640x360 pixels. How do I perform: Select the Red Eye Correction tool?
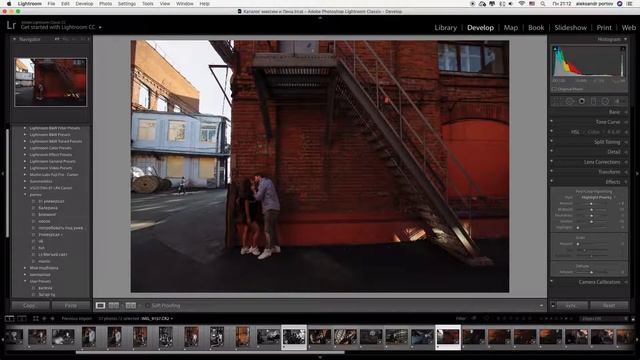click(582, 101)
